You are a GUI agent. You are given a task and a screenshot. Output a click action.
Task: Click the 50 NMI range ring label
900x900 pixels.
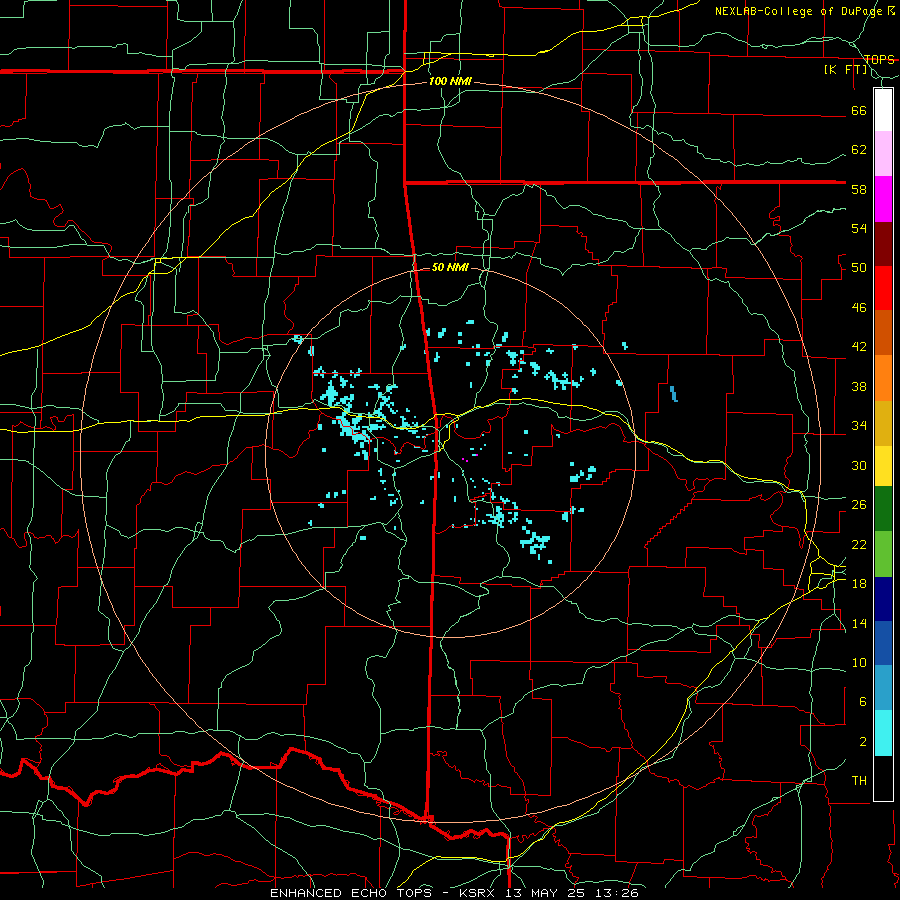[449, 267]
